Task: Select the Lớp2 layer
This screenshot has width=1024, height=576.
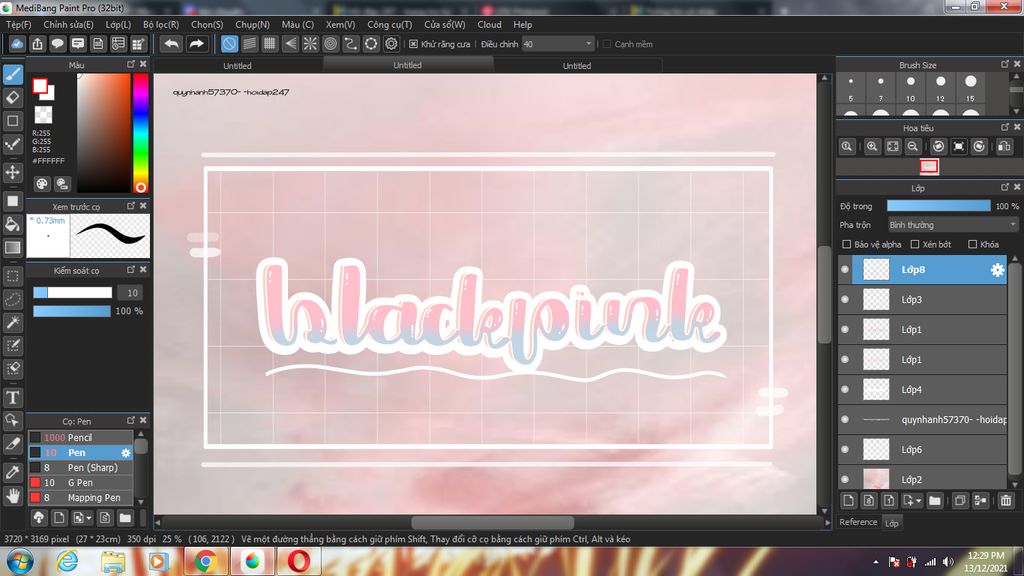Action: [929, 479]
